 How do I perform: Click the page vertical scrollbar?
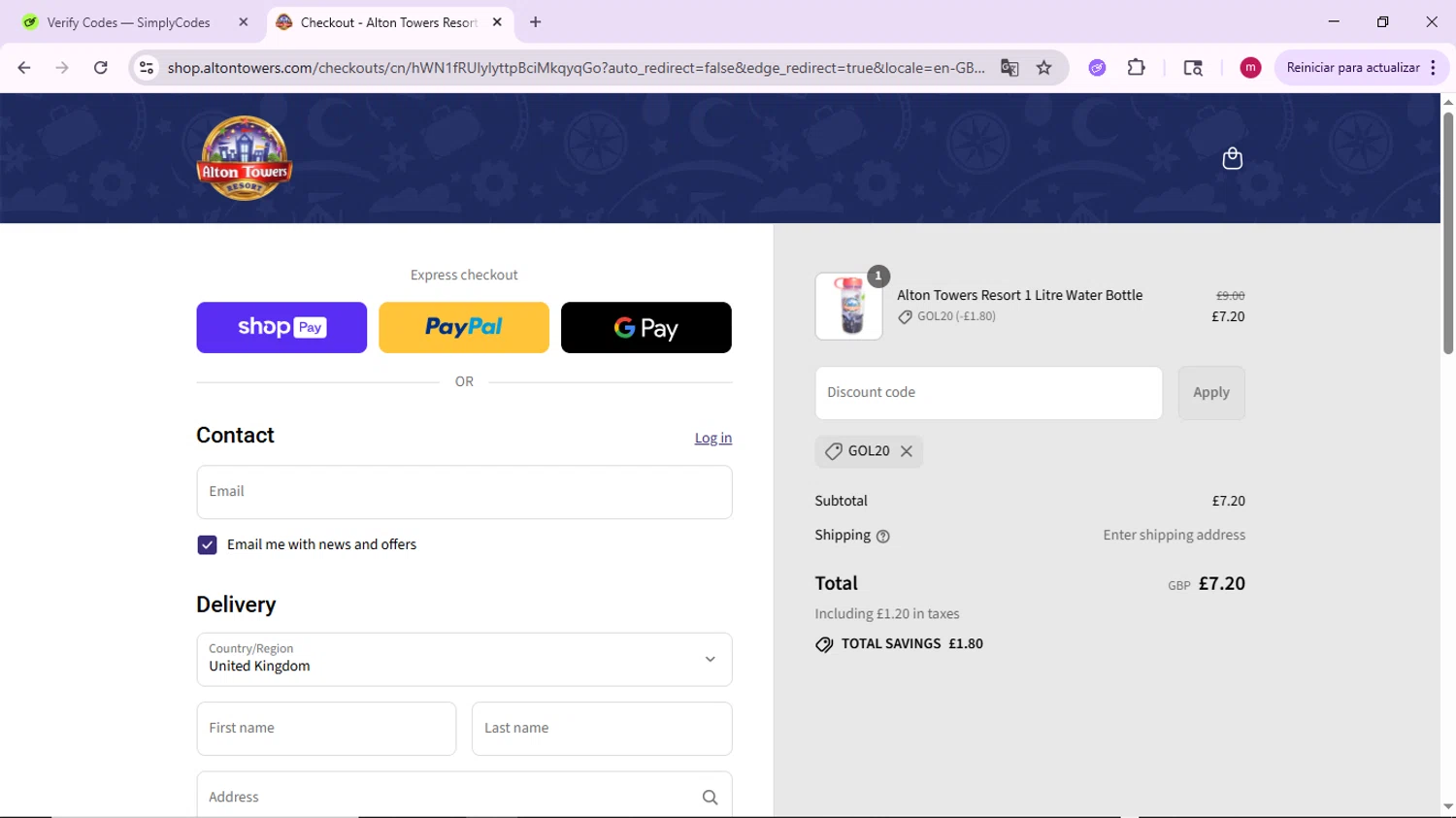[x=1447, y=233]
